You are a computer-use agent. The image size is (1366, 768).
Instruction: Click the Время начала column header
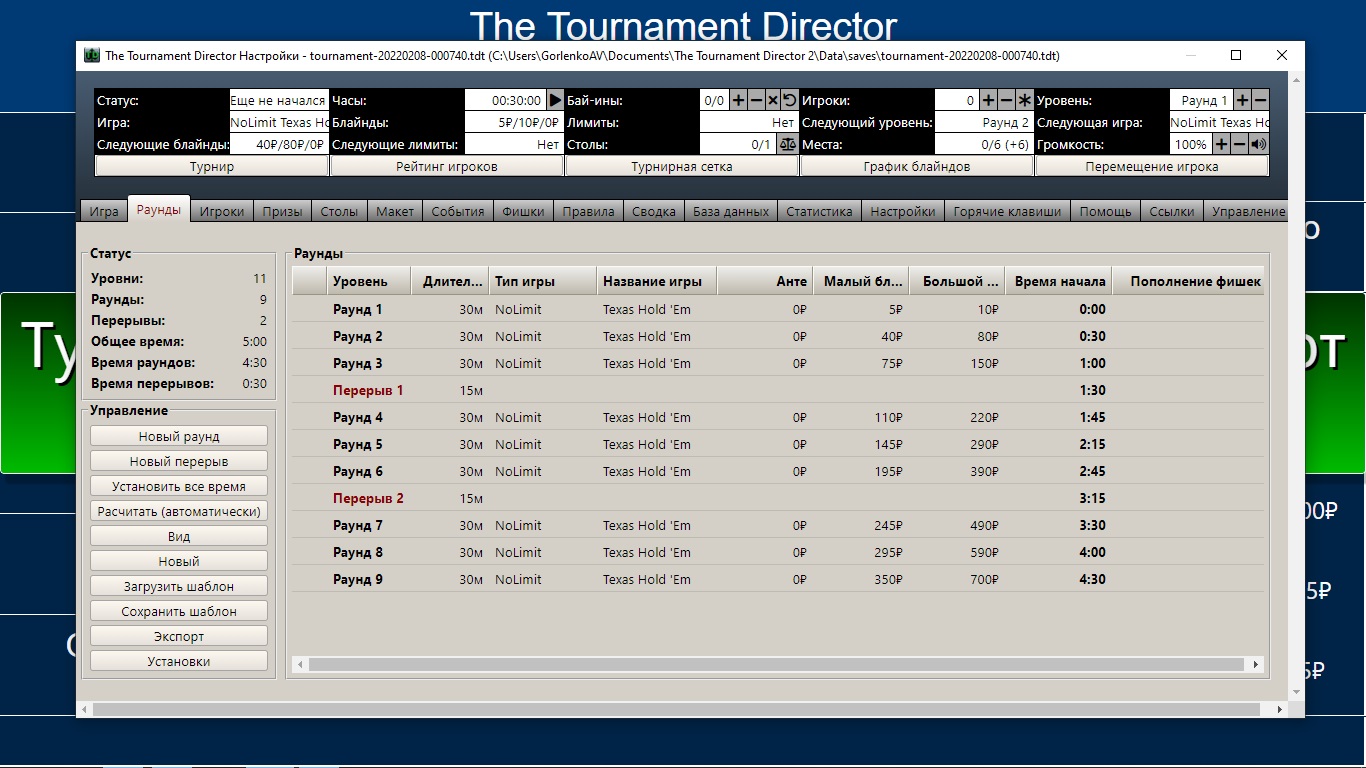coord(1059,281)
